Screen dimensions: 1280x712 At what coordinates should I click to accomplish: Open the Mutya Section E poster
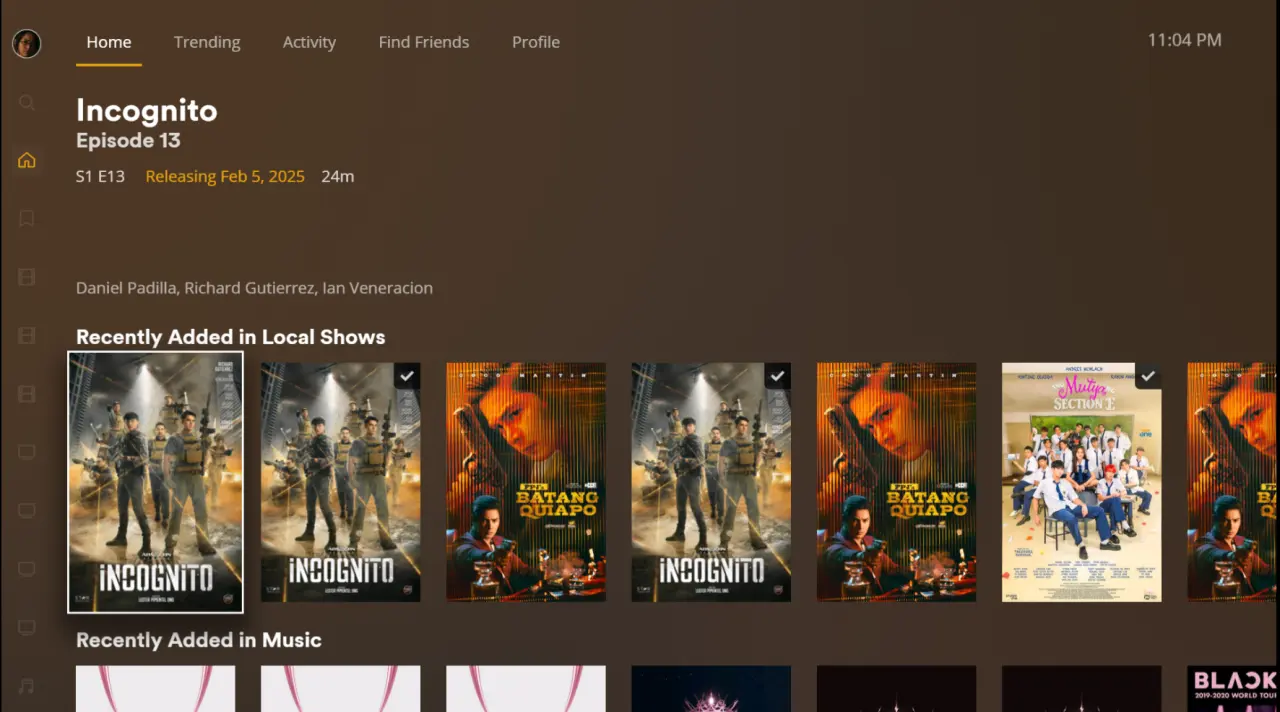click(x=1082, y=482)
